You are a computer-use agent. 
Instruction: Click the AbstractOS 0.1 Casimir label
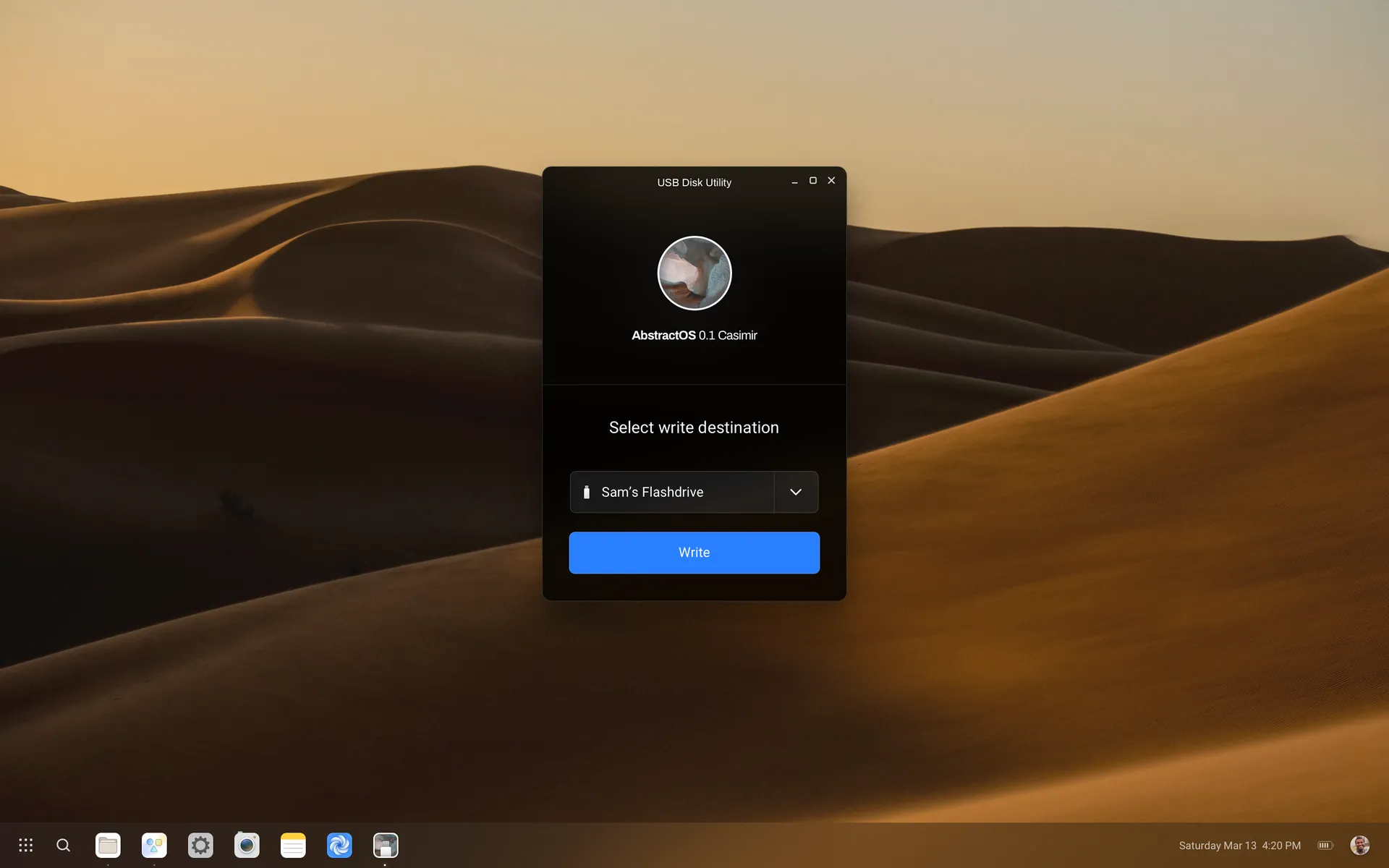694,336
